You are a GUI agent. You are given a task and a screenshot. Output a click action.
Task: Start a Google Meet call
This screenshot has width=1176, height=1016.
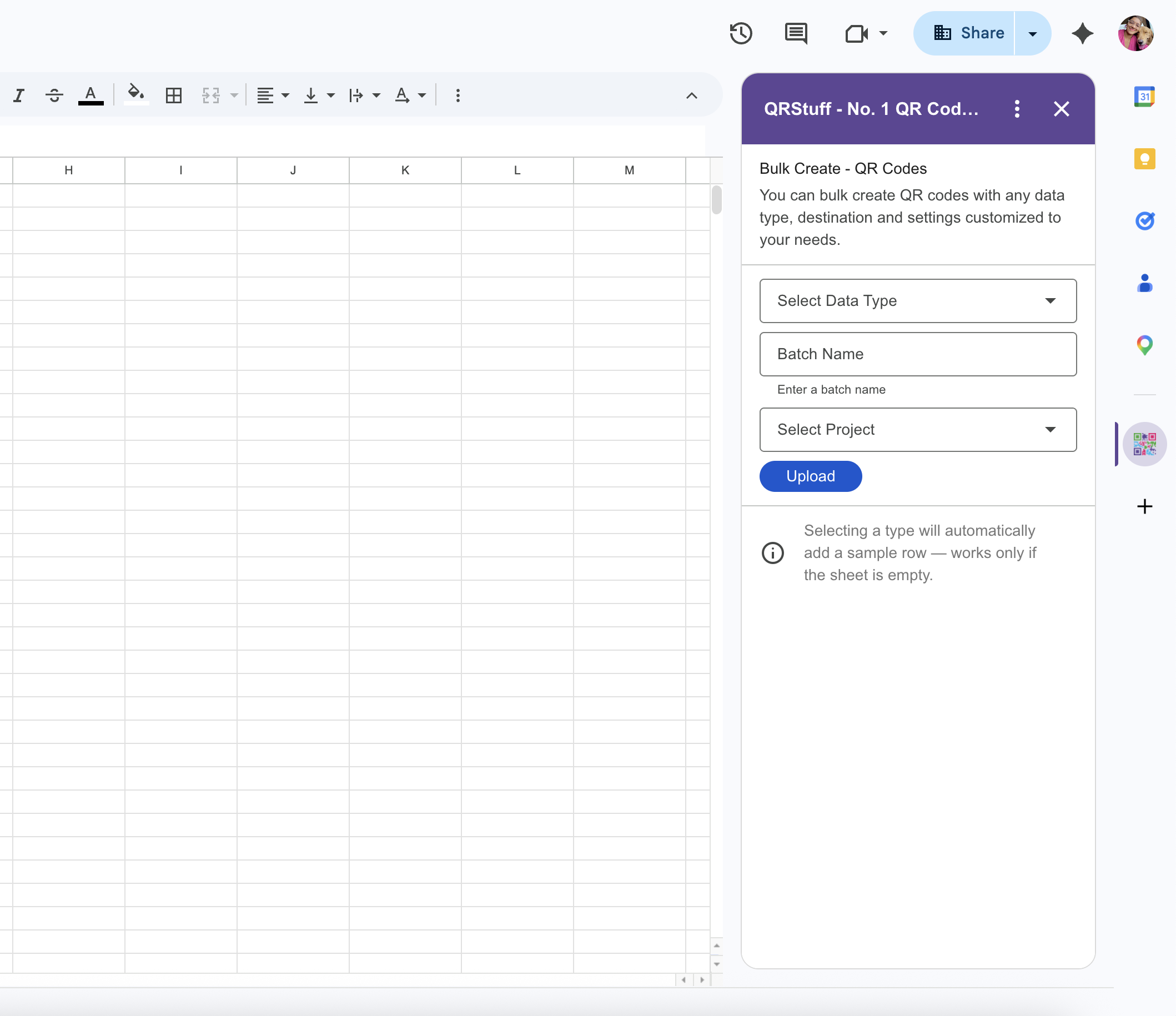(x=857, y=34)
